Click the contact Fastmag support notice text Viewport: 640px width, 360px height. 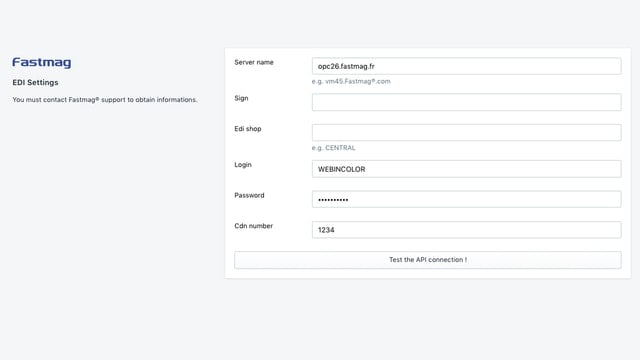pos(105,100)
